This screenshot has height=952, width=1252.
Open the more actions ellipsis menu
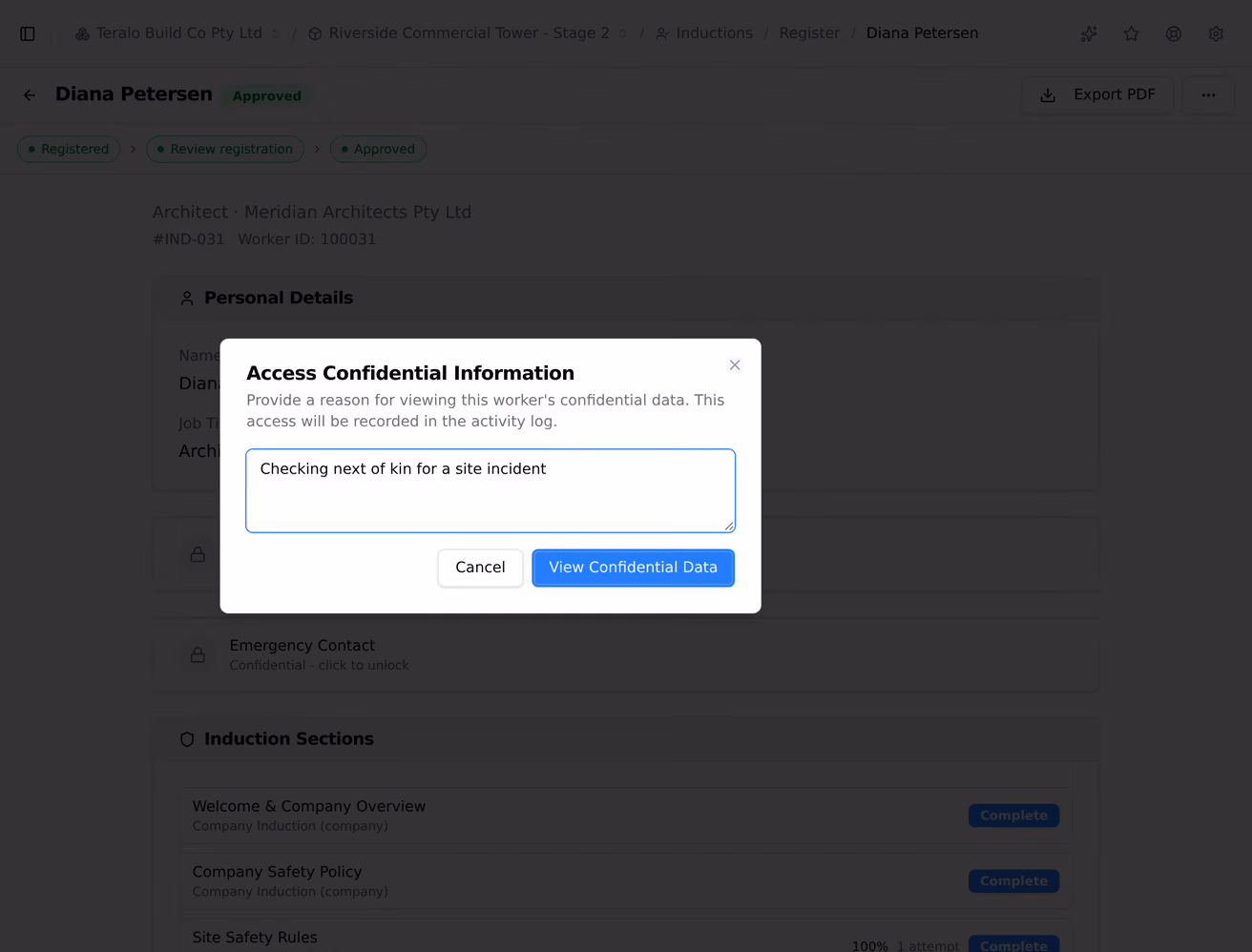coord(1208,94)
